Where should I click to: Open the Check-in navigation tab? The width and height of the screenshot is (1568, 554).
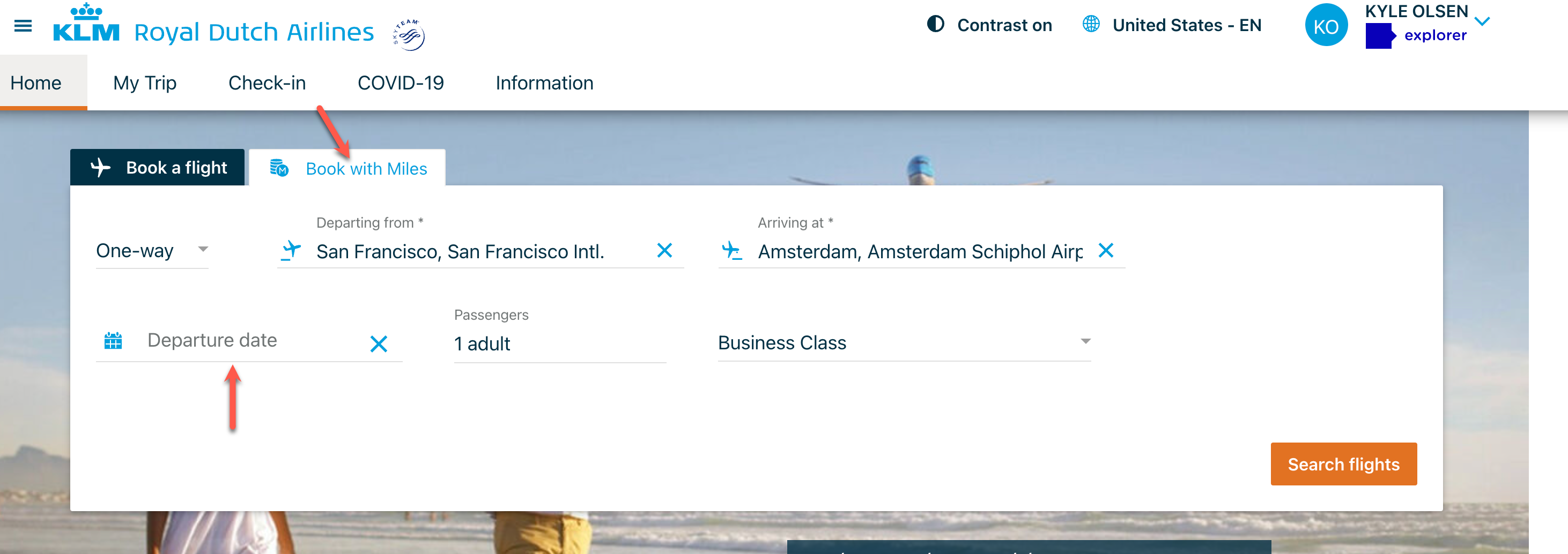[267, 83]
